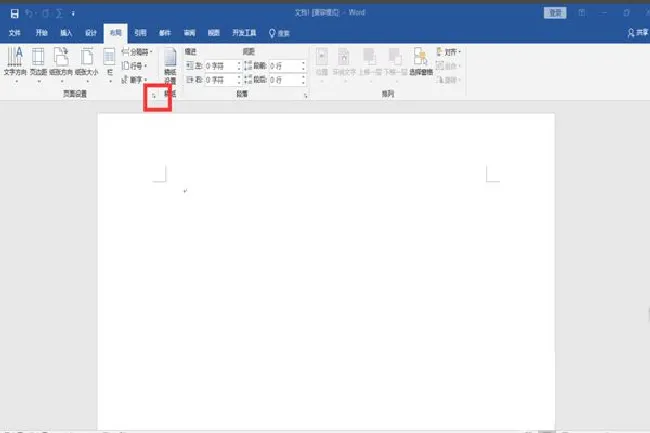Image resolution: width=650 pixels, height=433 pixels.
Task: Open the 纸张方向 orientation menu
Action: (61, 64)
